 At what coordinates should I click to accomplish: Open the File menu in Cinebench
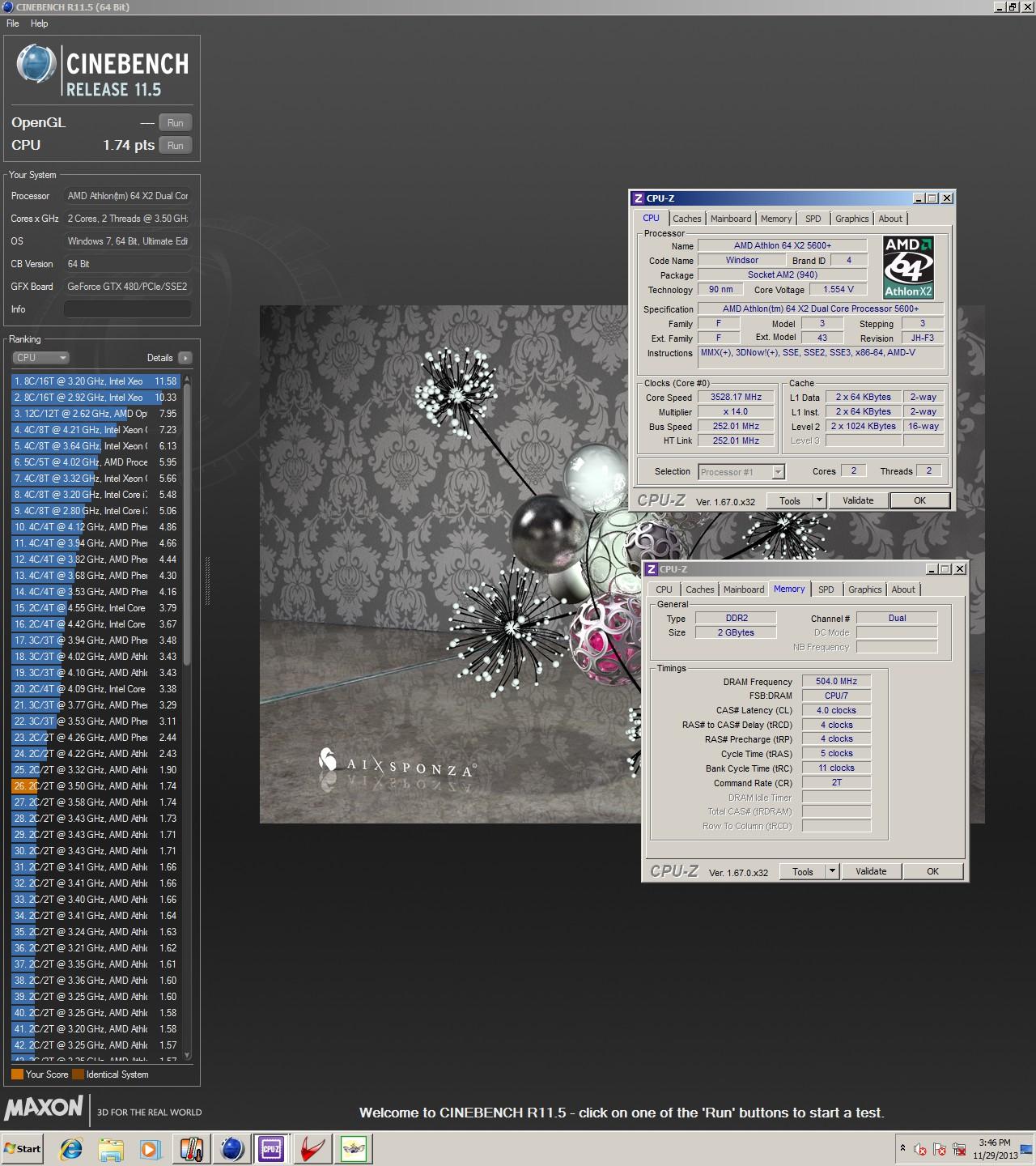(x=13, y=23)
